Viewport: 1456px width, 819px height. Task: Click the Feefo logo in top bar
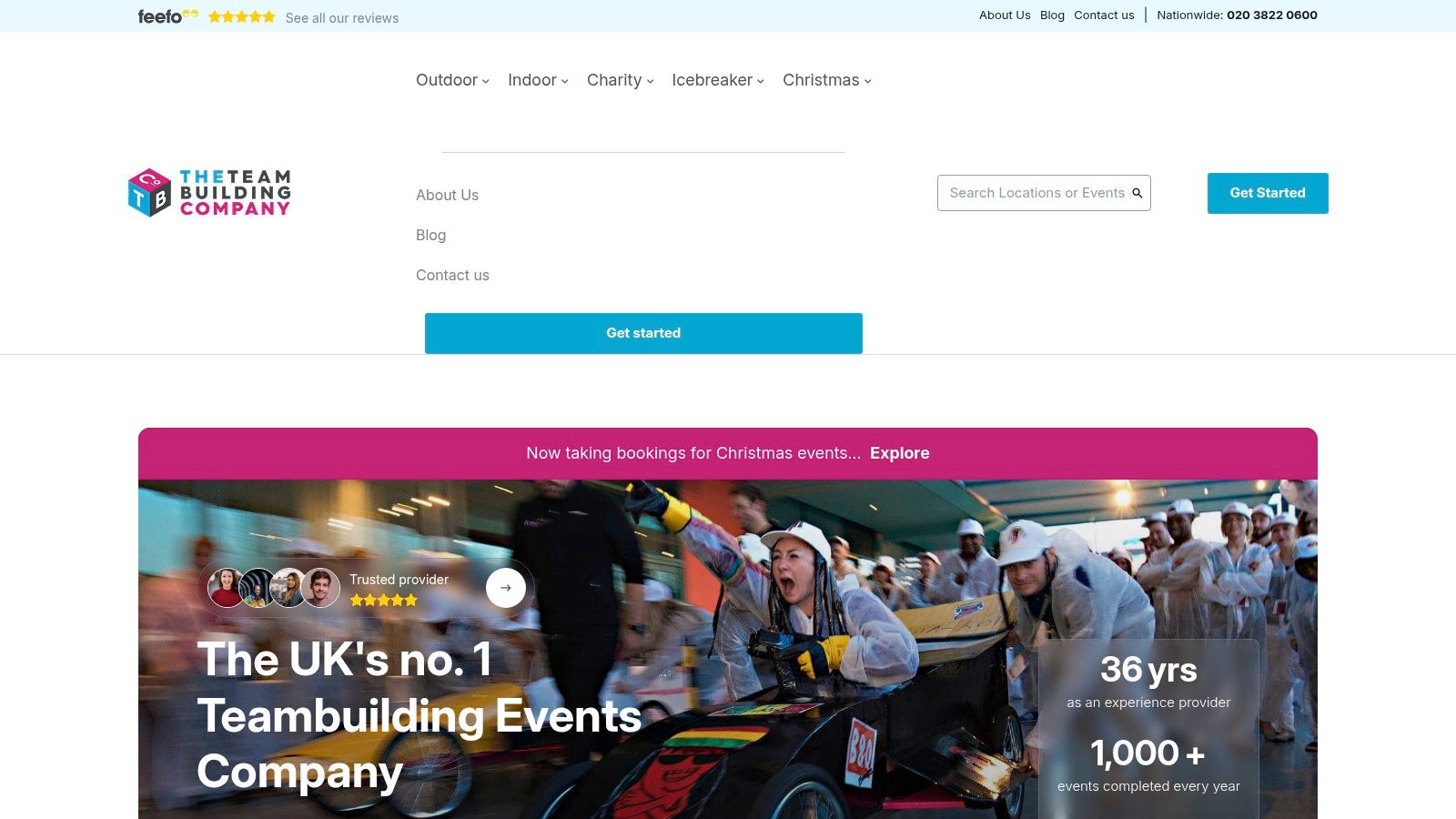coord(167,16)
